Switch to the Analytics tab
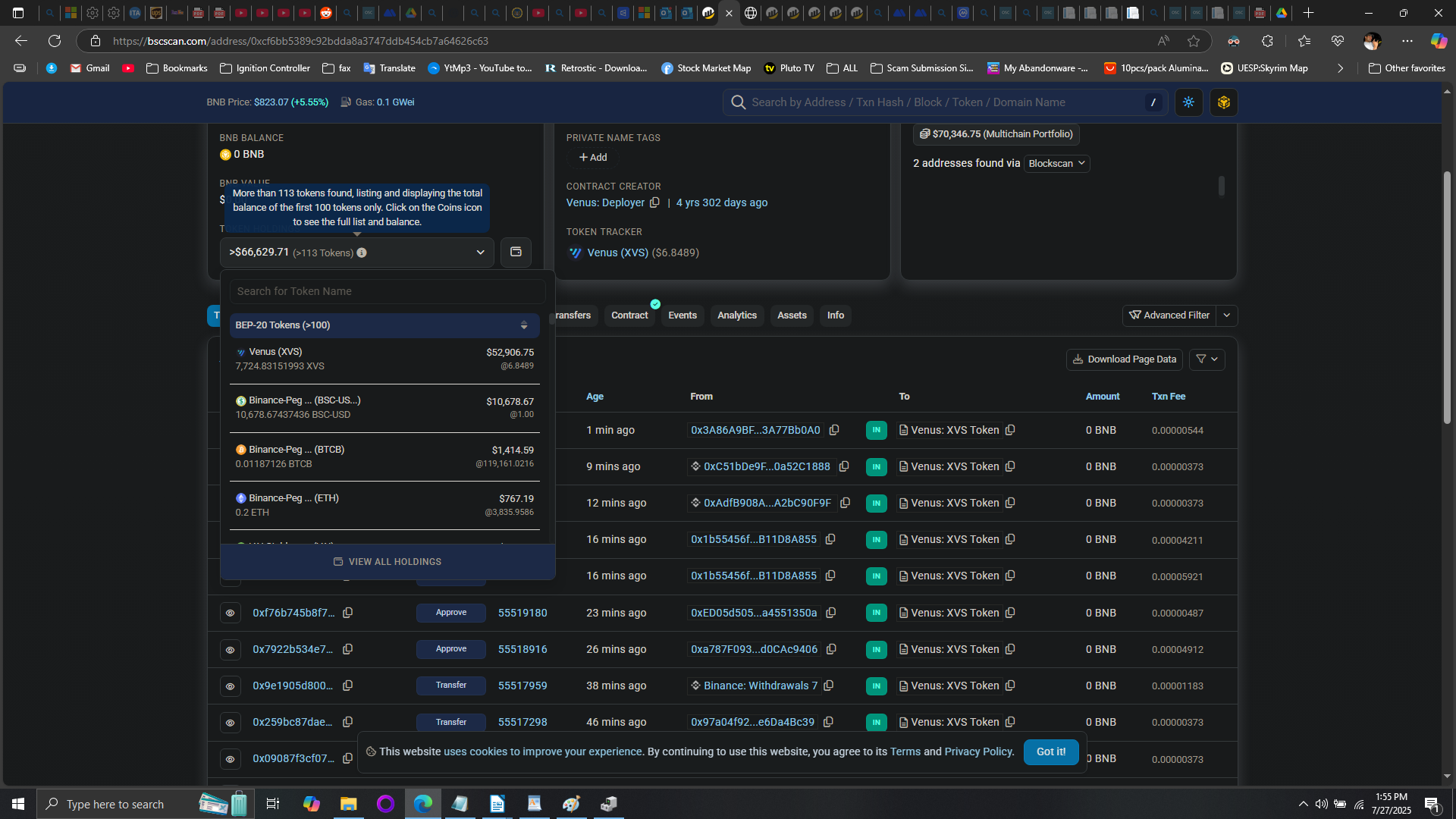The width and height of the screenshot is (1456, 819). click(x=737, y=315)
